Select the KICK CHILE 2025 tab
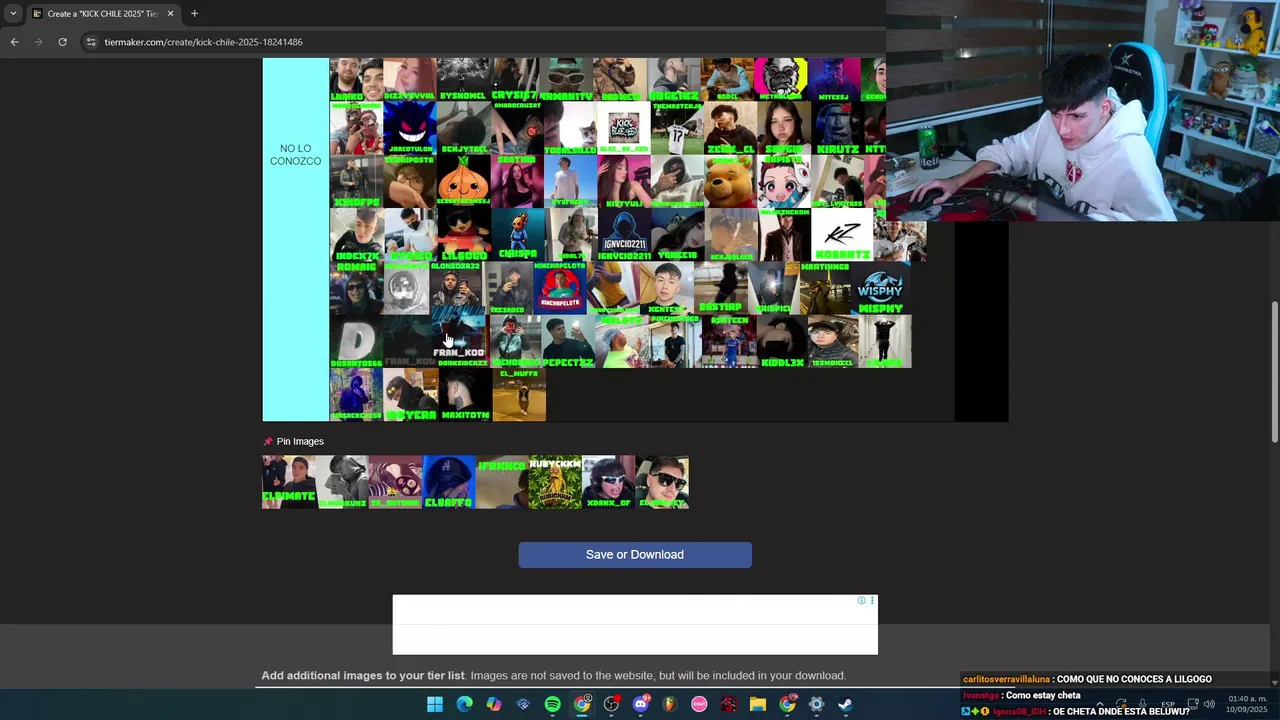Viewport: 1280px width, 720px height. tap(103, 13)
